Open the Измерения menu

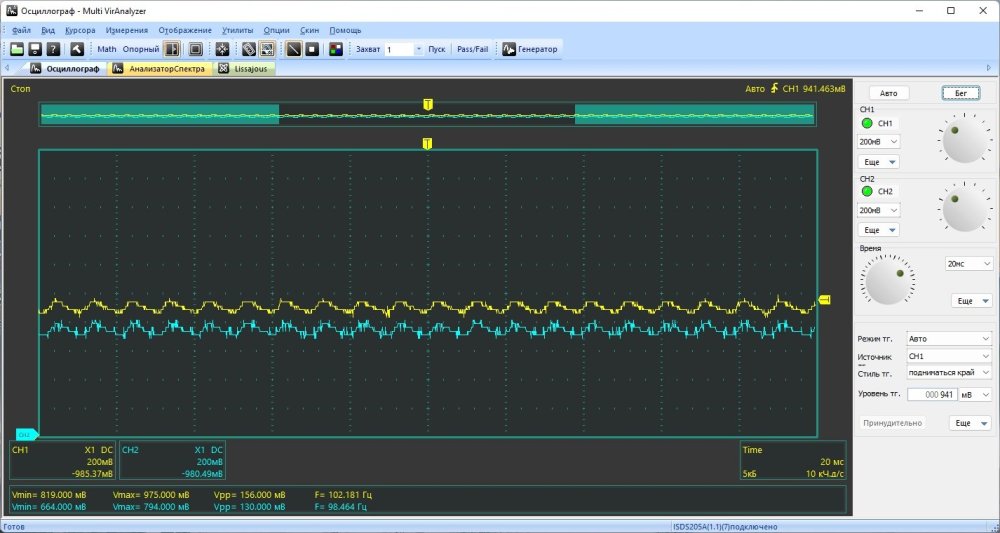(x=126, y=30)
